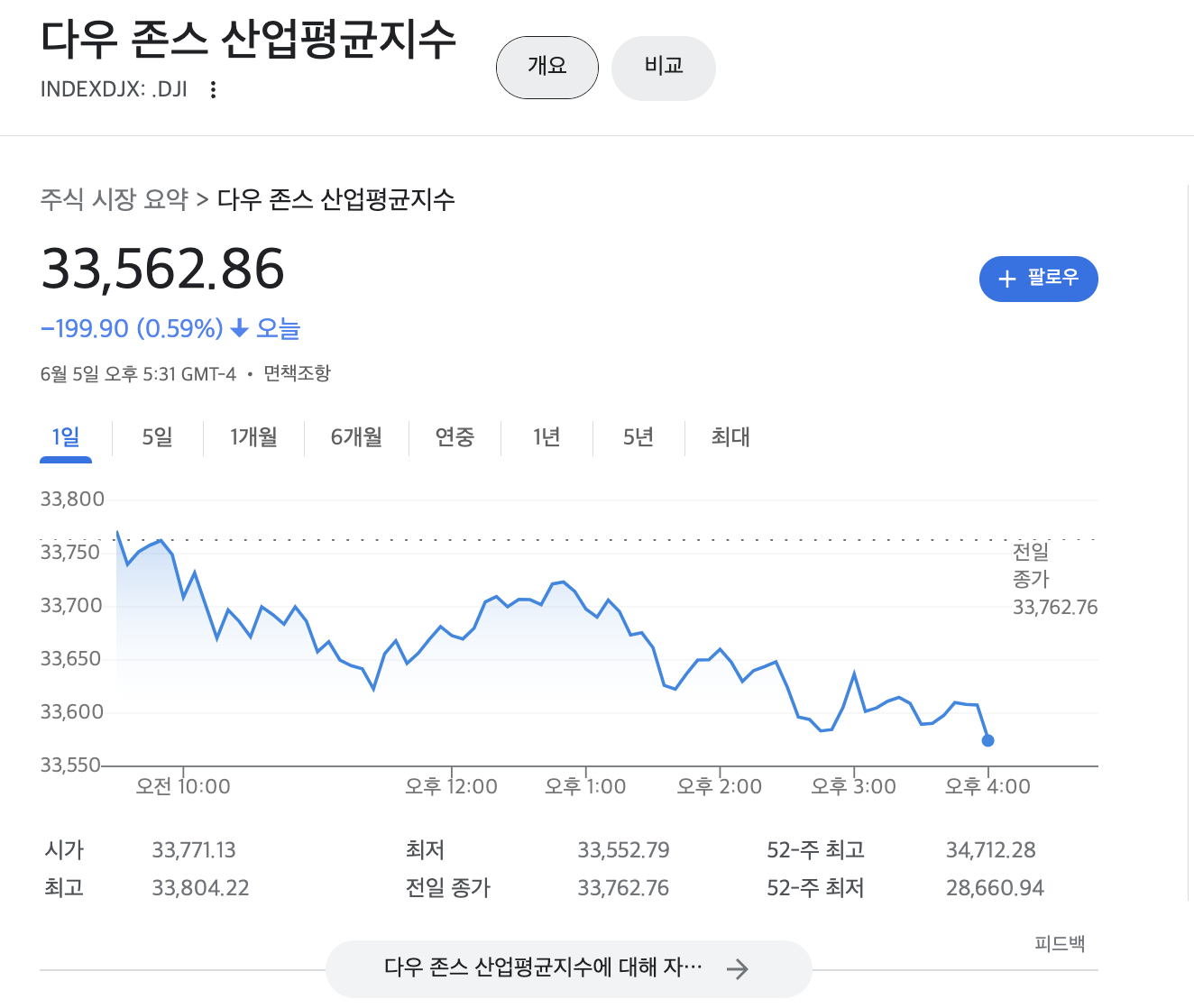The width and height of the screenshot is (1194, 1008).
Task: Click the 최고 value 33,804.22
Action: coord(200,888)
